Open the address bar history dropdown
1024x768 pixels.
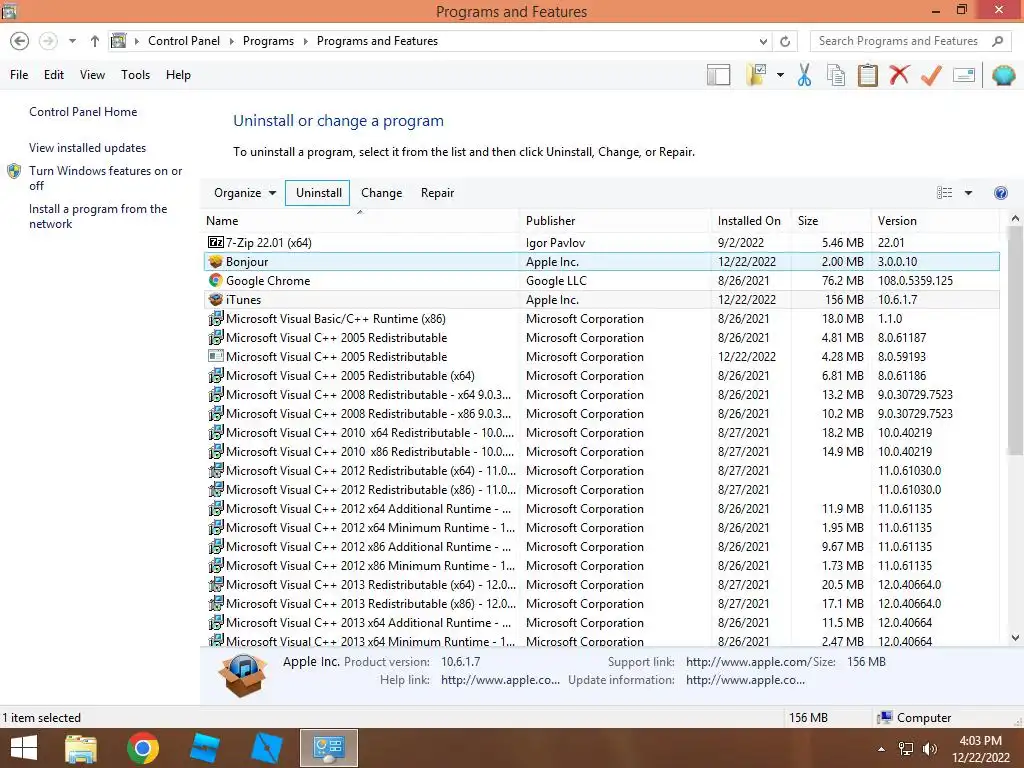(763, 41)
